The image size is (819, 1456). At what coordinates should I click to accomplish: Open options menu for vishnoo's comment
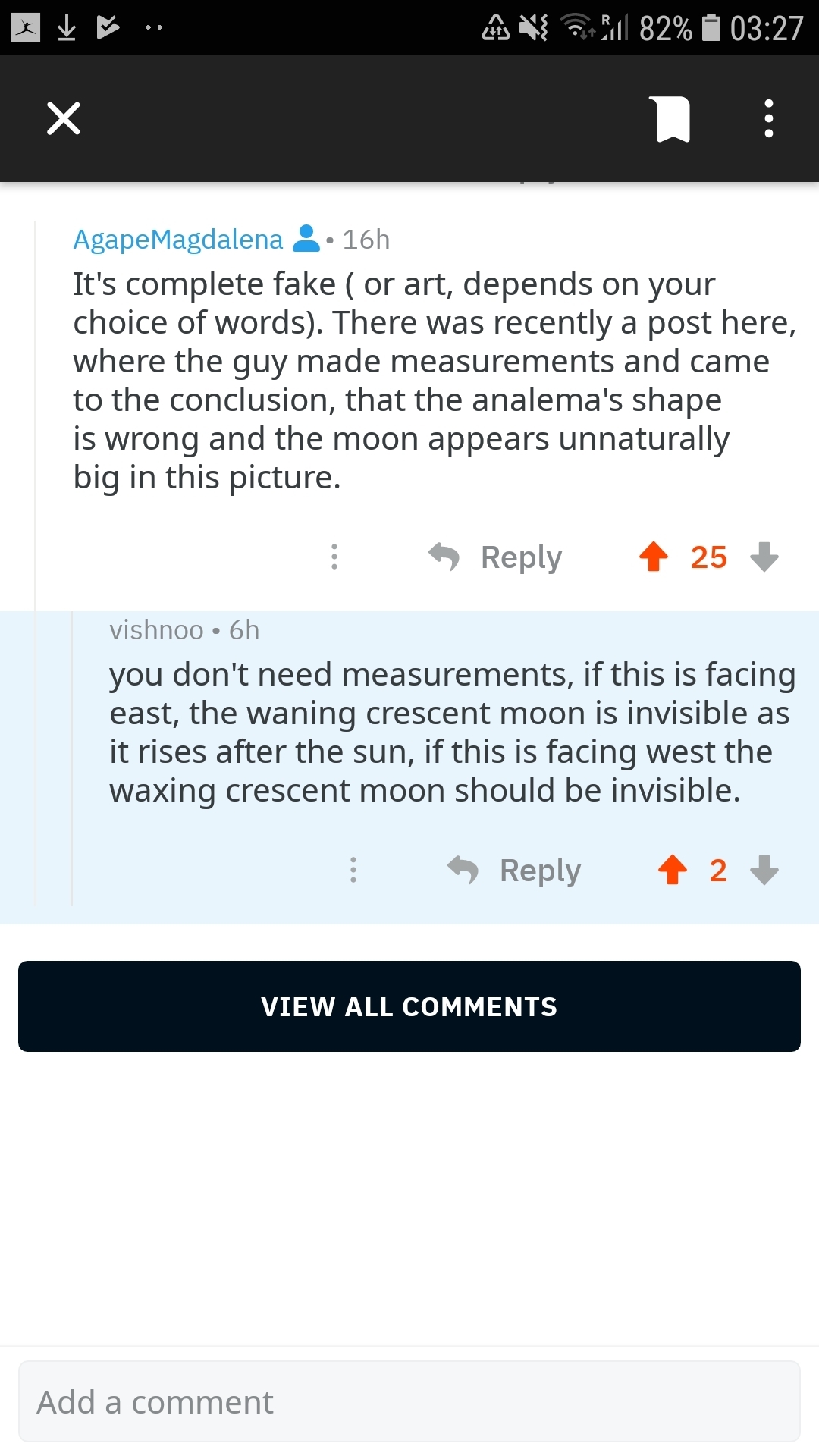[353, 870]
